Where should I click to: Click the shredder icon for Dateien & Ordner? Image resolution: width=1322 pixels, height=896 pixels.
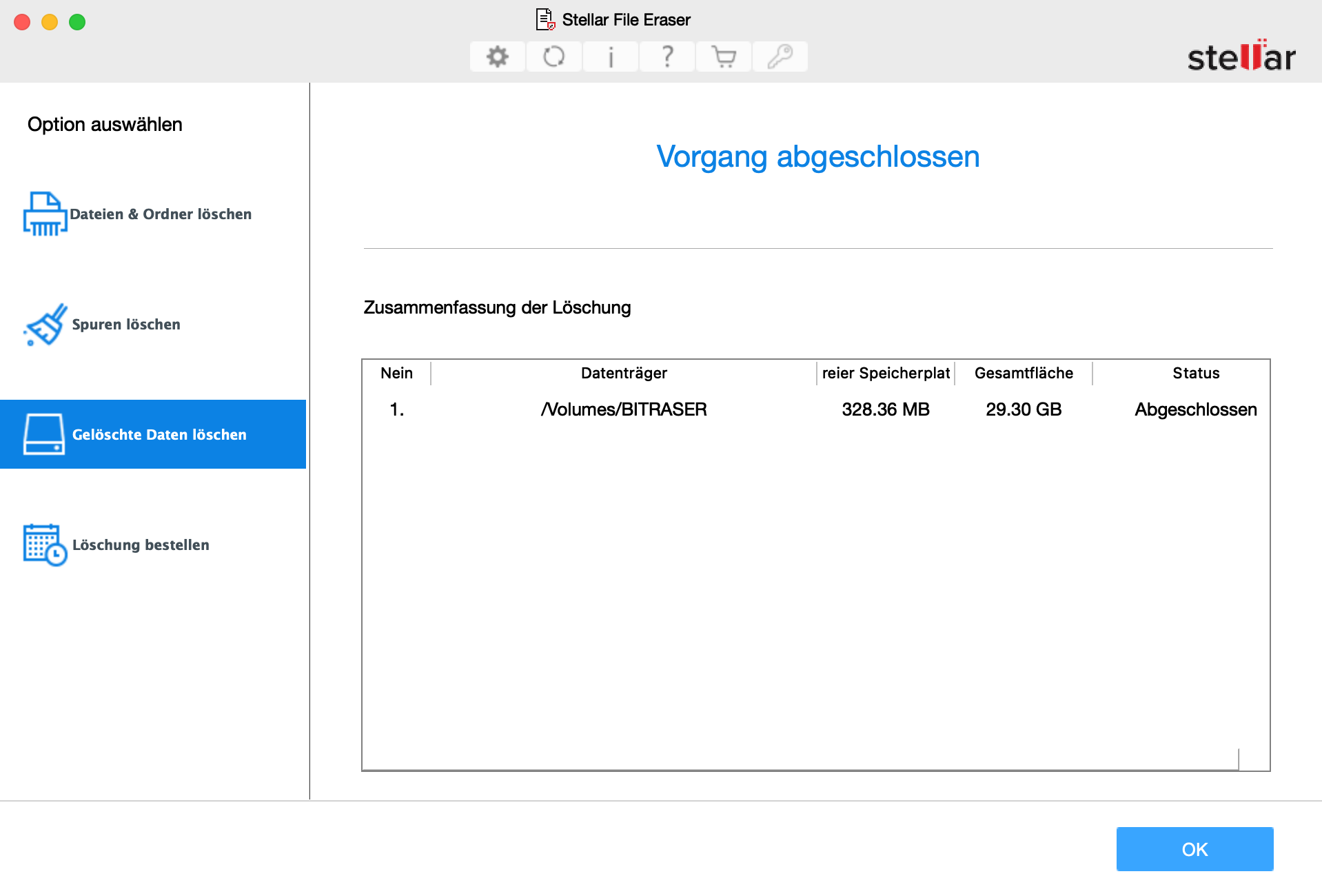(x=45, y=214)
